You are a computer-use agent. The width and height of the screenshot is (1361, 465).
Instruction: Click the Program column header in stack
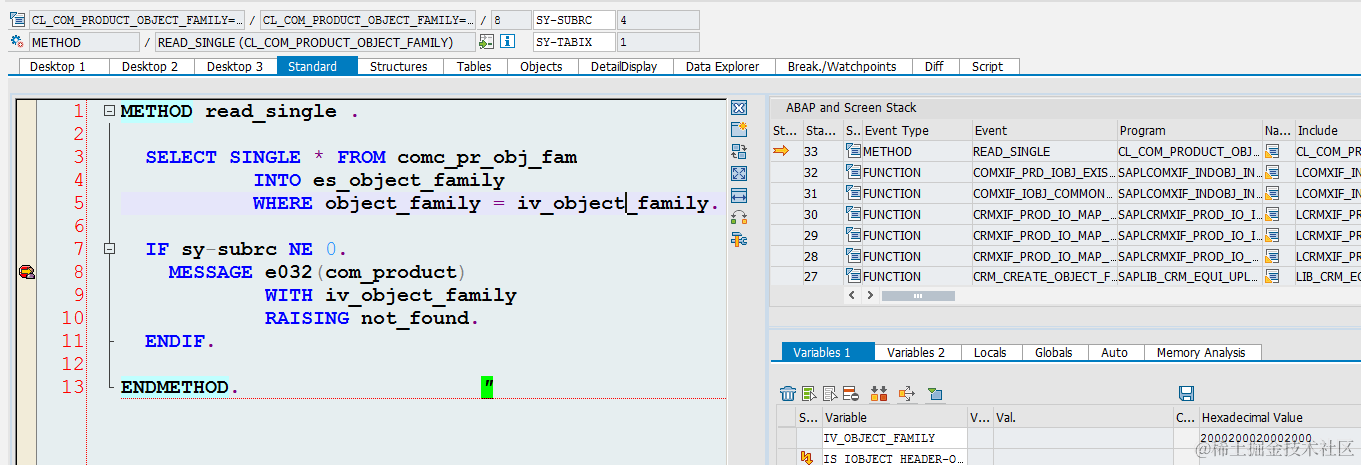click(x=1188, y=131)
